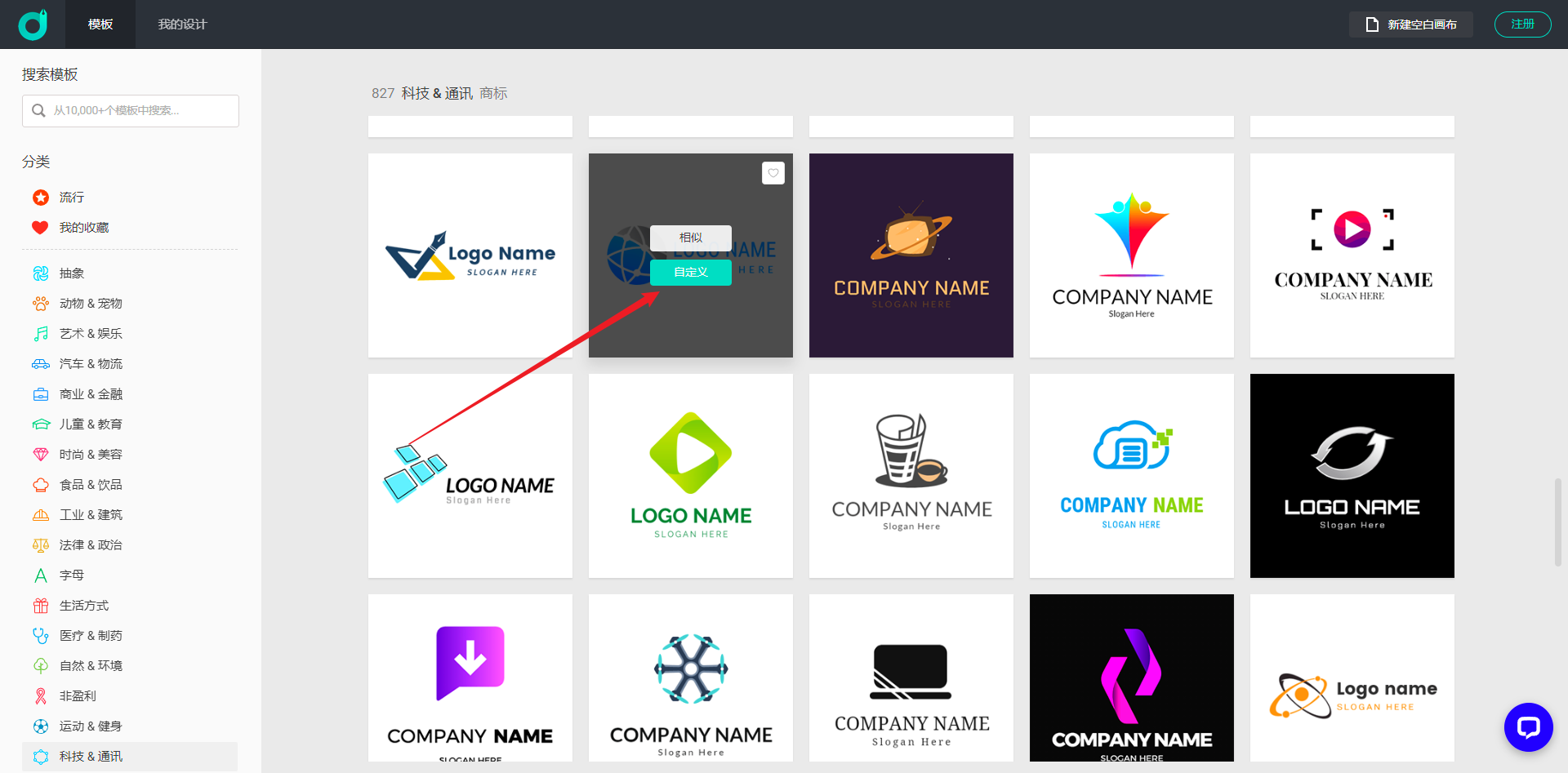Click the 非盈利 category label
The width and height of the screenshot is (1568, 773).
[78, 696]
